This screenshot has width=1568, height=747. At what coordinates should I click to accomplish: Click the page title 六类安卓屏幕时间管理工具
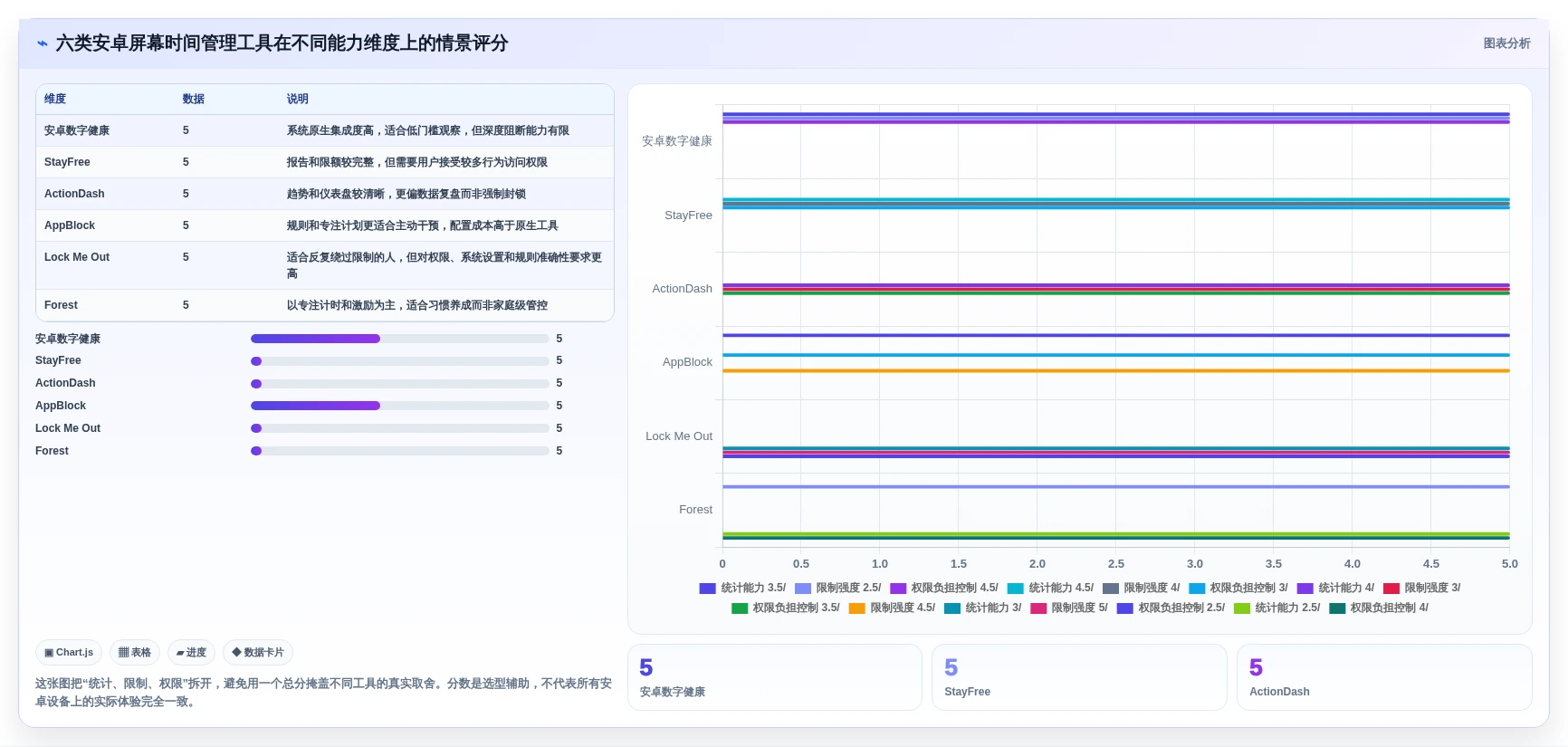pos(282,43)
